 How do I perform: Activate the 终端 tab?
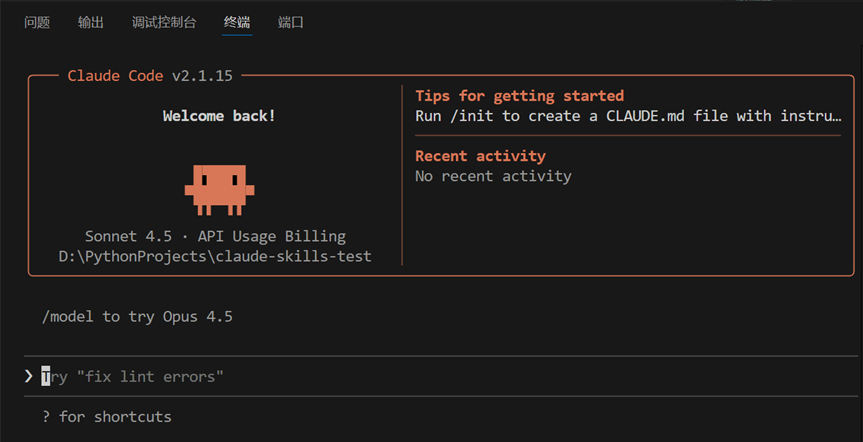(237, 23)
